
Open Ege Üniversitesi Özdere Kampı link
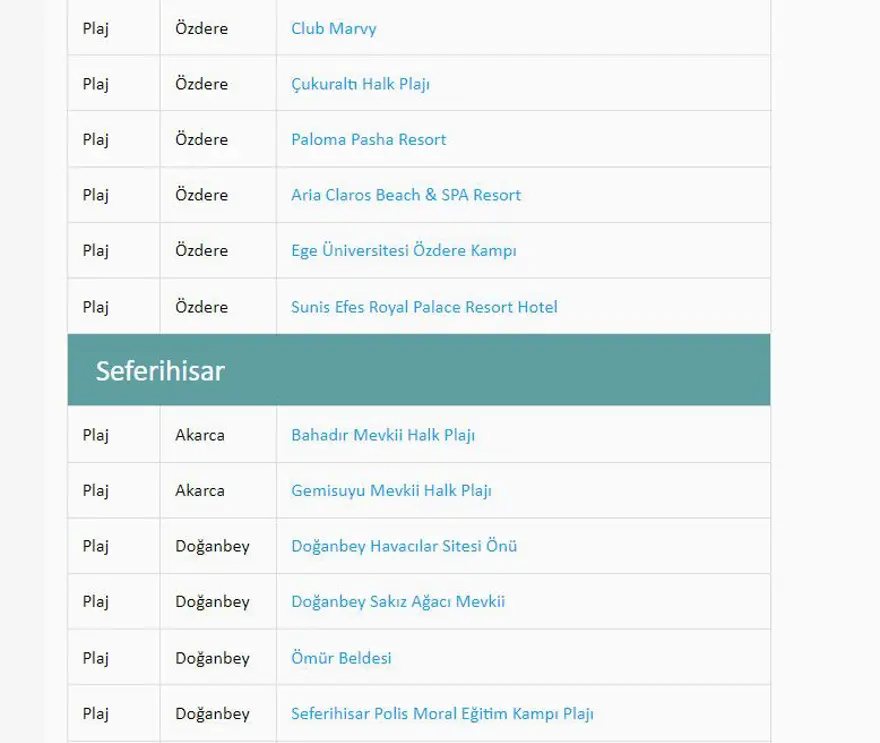403,251
